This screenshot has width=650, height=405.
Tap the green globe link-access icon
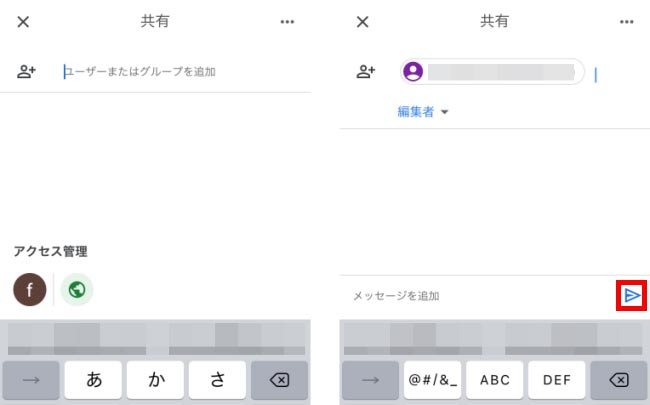(77, 289)
